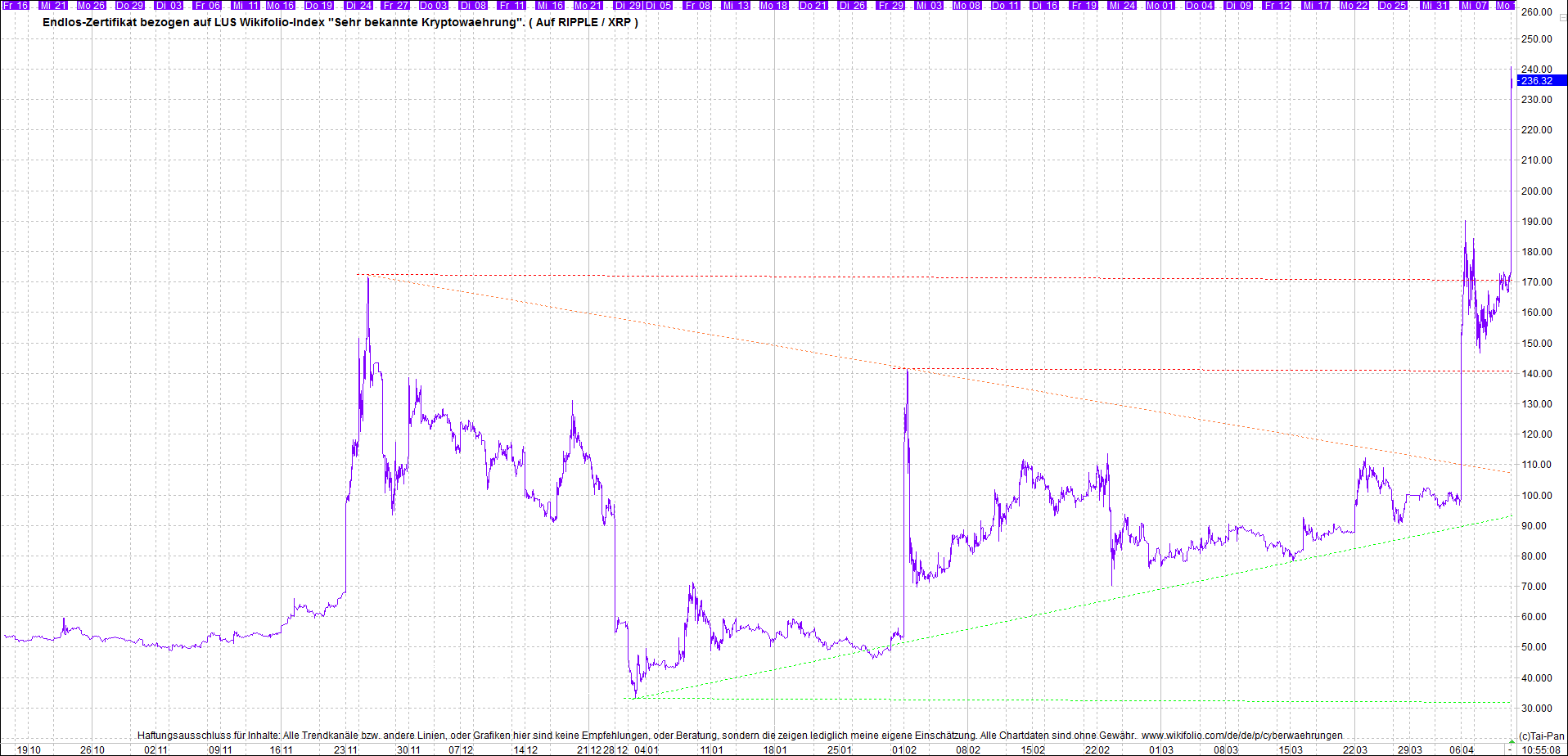
Task: Click the 04.01 date on bottom axis
Action: pos(647,749)
